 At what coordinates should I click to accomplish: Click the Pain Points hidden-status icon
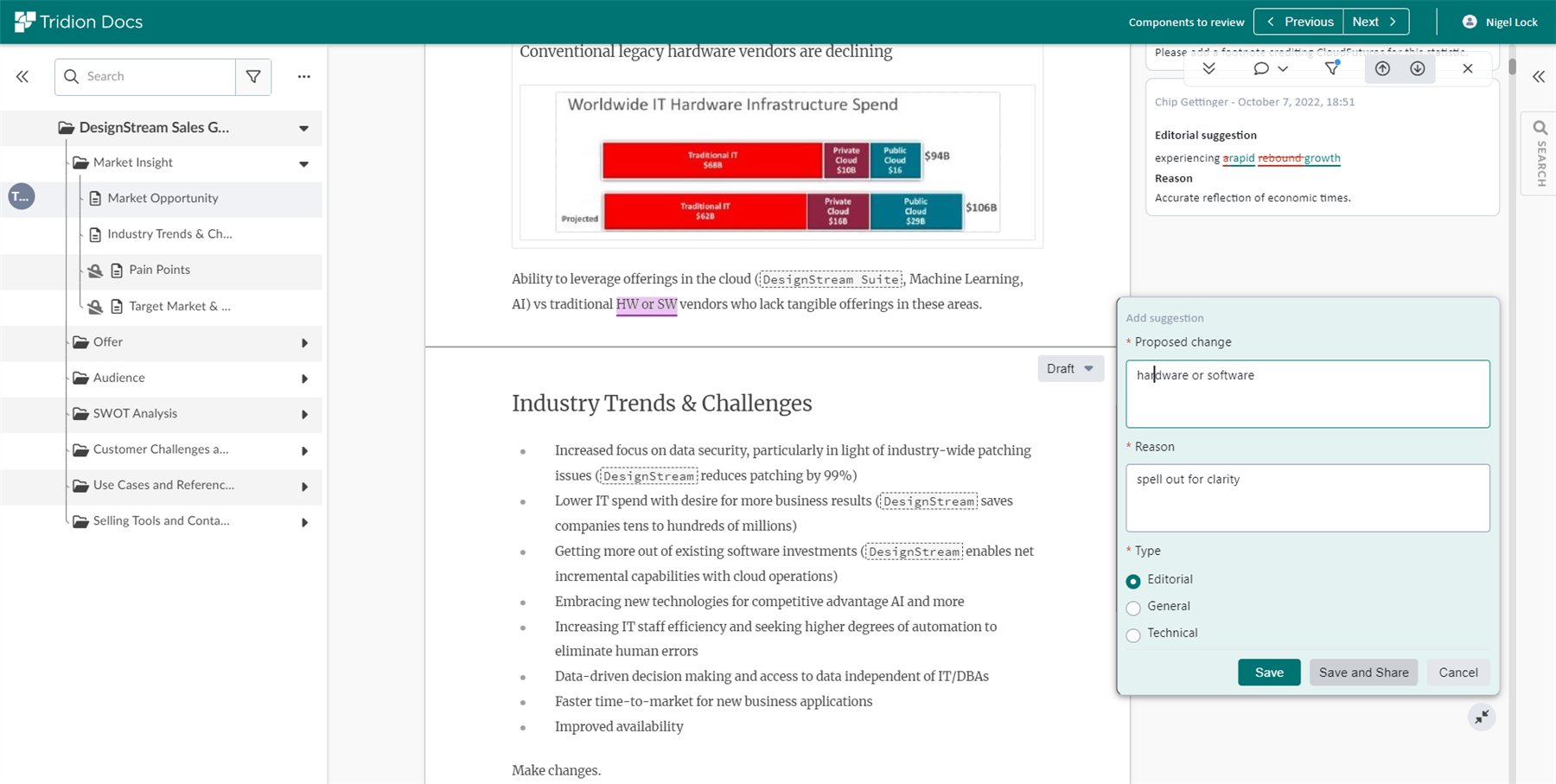95,271
